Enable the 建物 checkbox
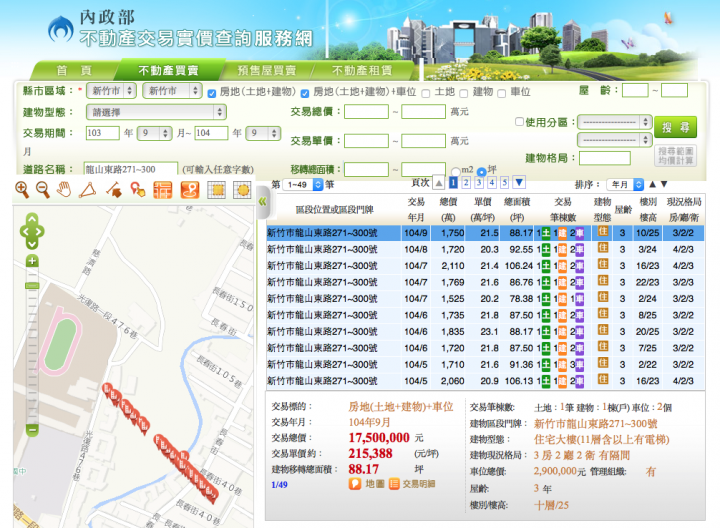The image size is (720, 528). (464, 94)
